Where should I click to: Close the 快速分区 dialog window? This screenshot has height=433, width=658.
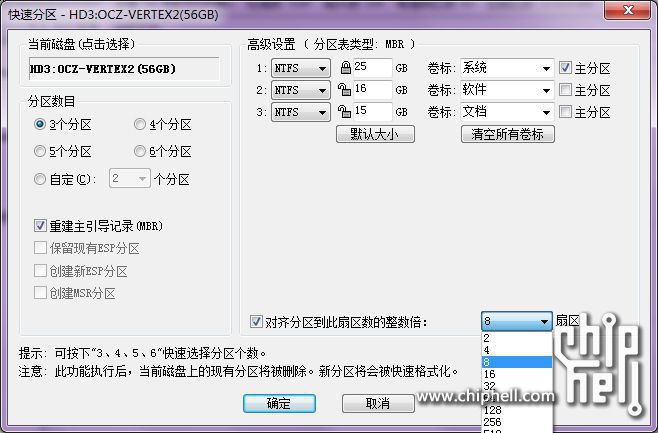[x=628, y=10]
